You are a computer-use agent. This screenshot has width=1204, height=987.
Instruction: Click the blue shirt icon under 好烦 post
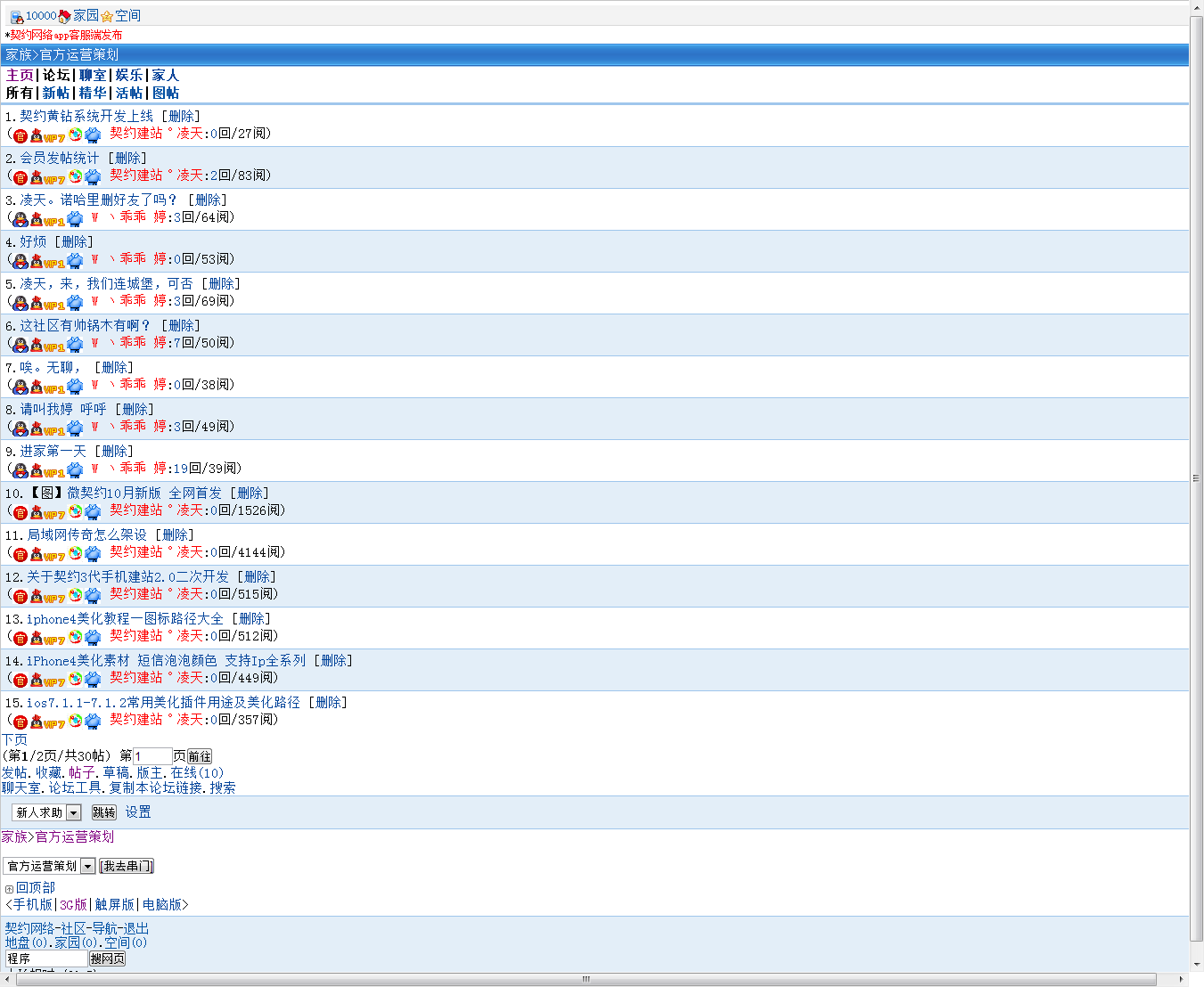pyautogui.click(x=76, y=260)
